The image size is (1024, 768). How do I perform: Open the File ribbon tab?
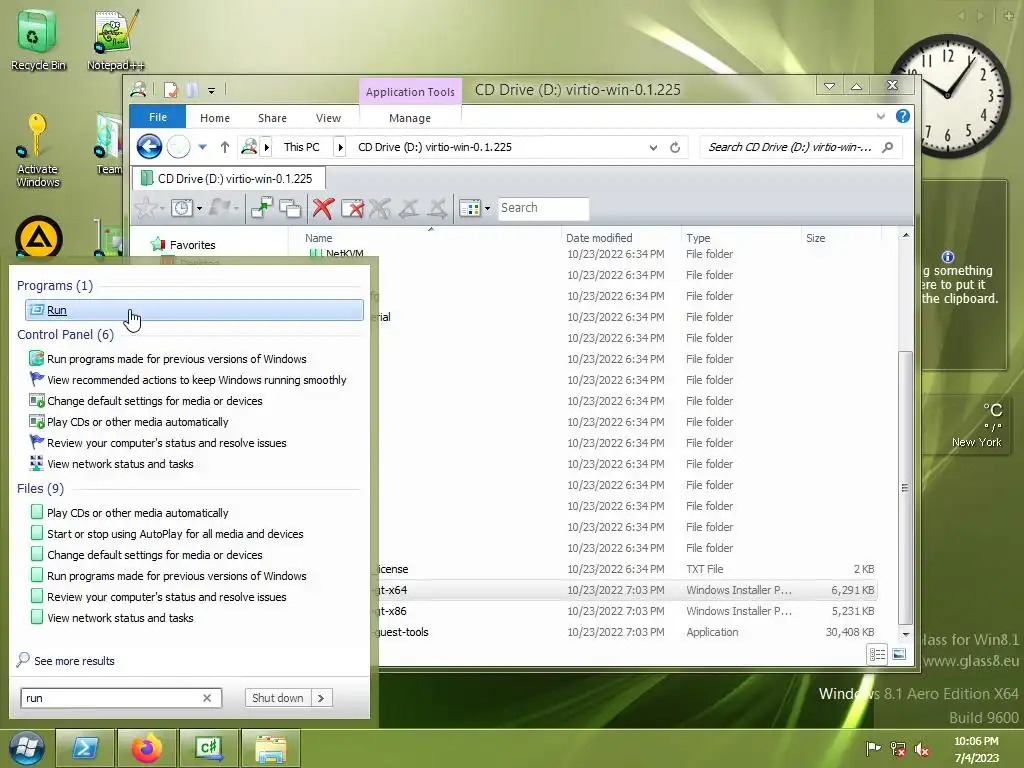(158, 117)
